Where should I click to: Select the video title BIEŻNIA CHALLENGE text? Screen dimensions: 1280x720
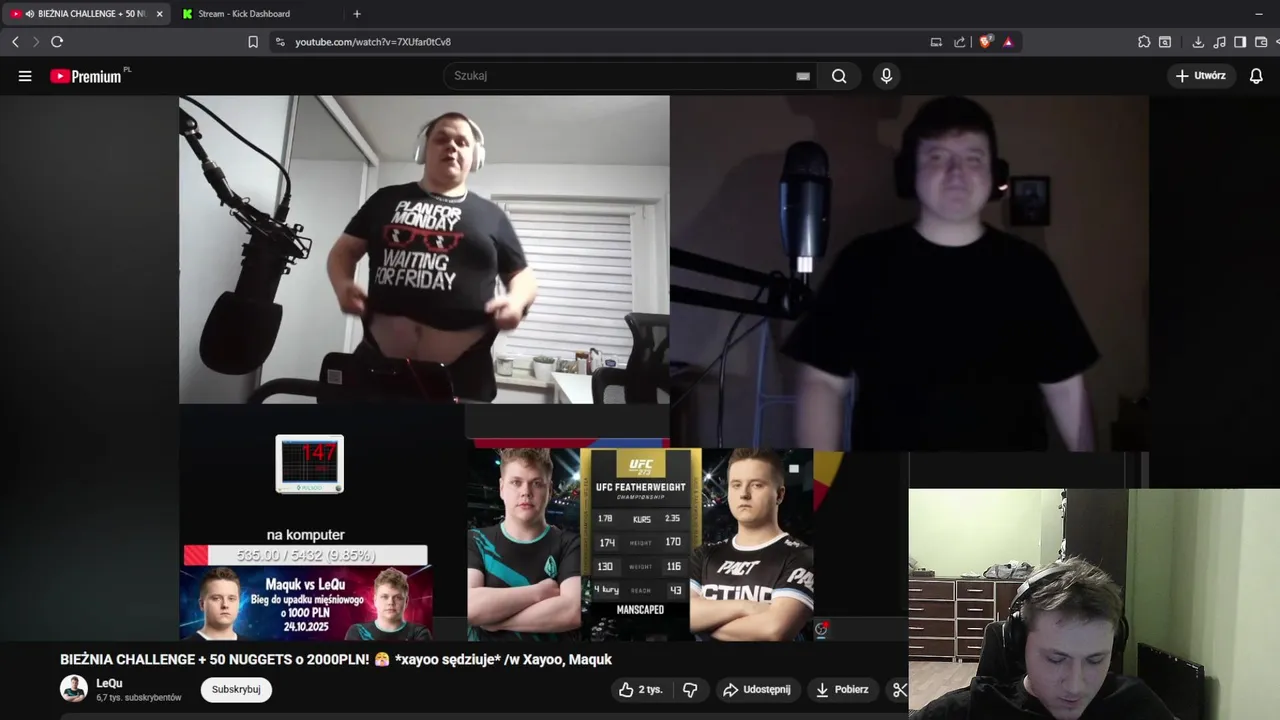(336, 660)
